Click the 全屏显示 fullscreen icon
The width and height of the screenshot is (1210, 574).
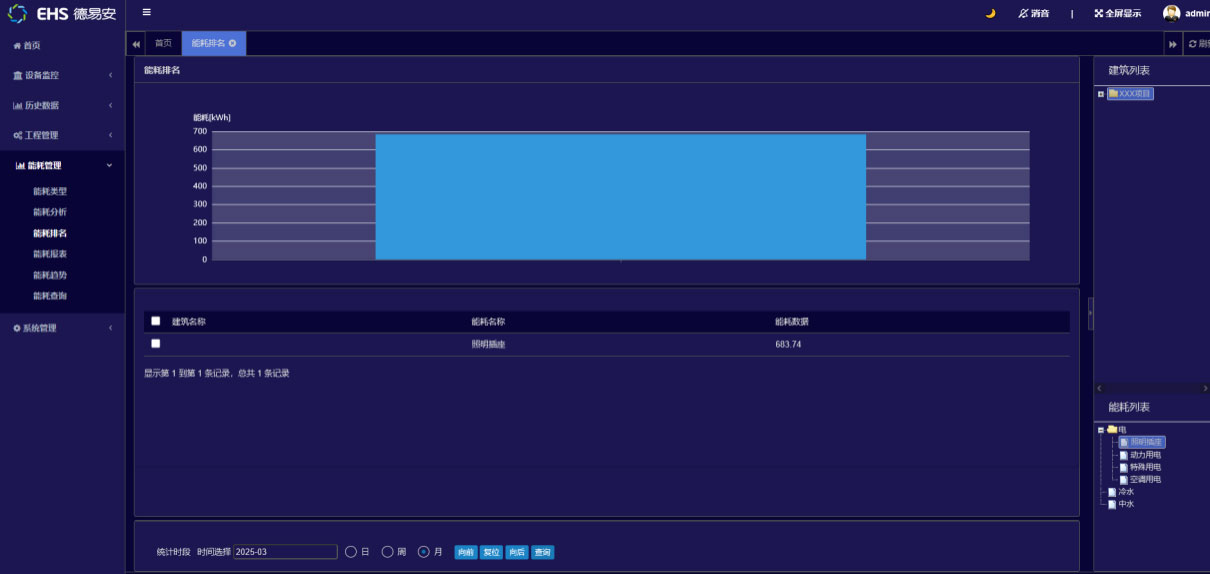coord(1099,14)
